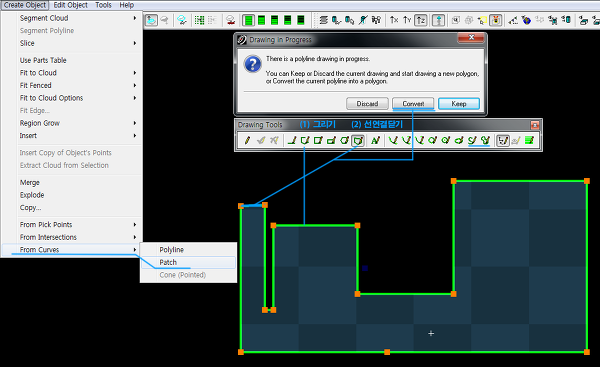Close the Drawing in Progress dialog
The image size is (600, 367).
(x=471, y=38)
